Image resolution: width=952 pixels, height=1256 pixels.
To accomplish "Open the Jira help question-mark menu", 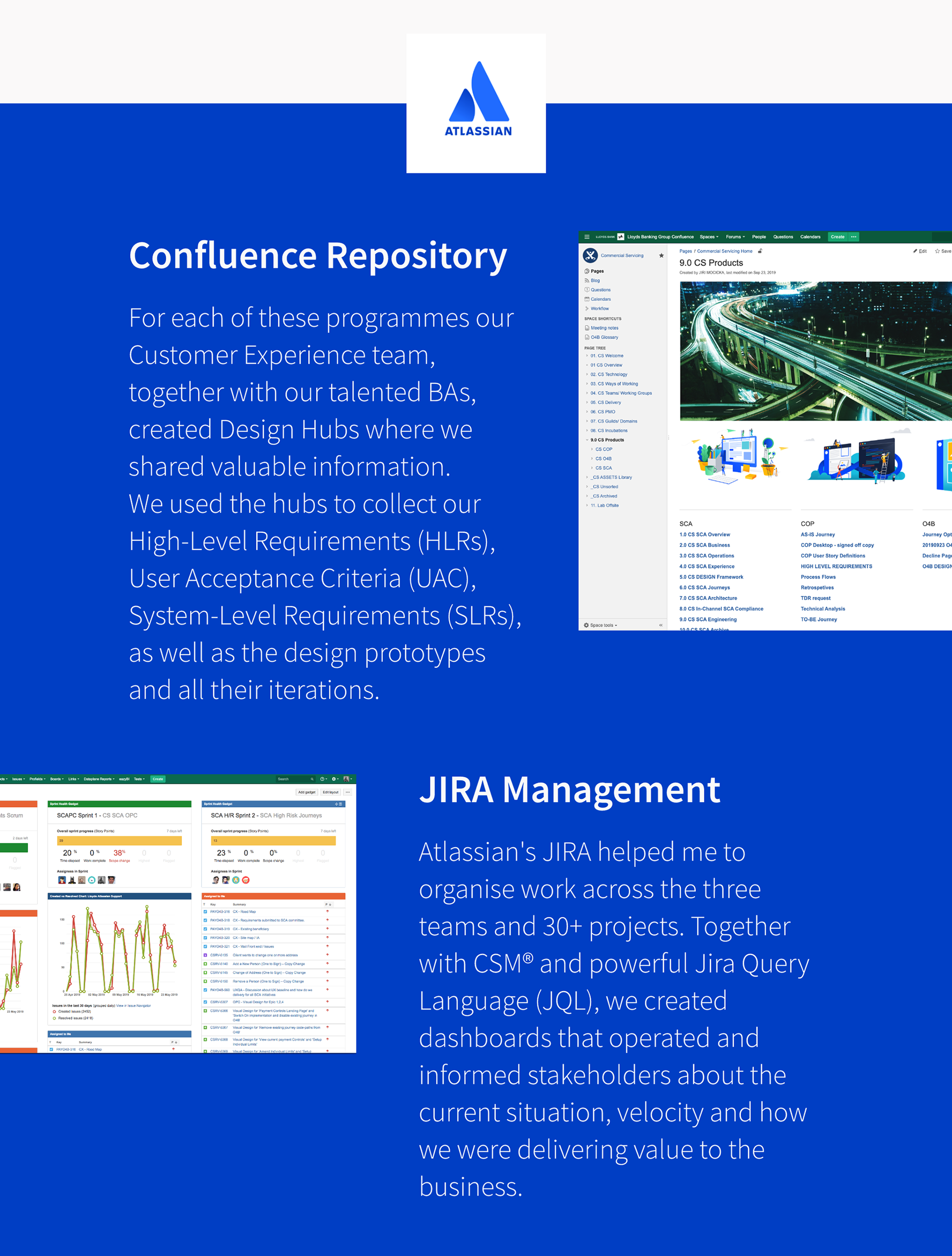I will 323,779.
